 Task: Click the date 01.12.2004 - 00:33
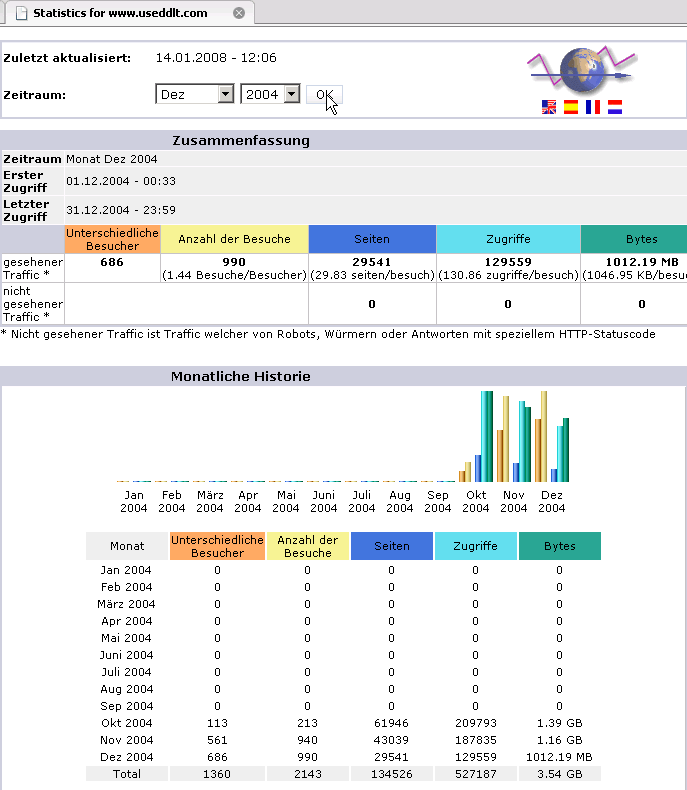coord(121,181)
